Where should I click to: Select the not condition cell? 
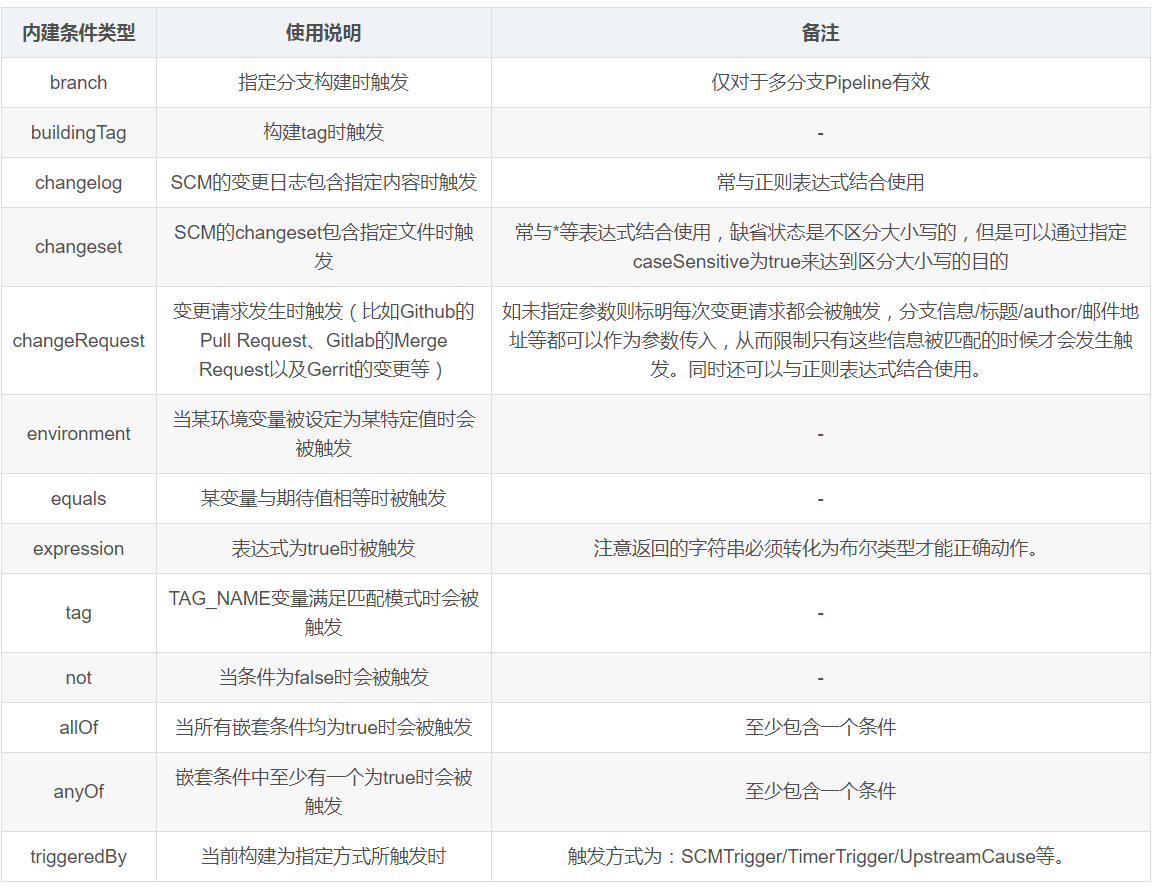[x=78, y=677]
